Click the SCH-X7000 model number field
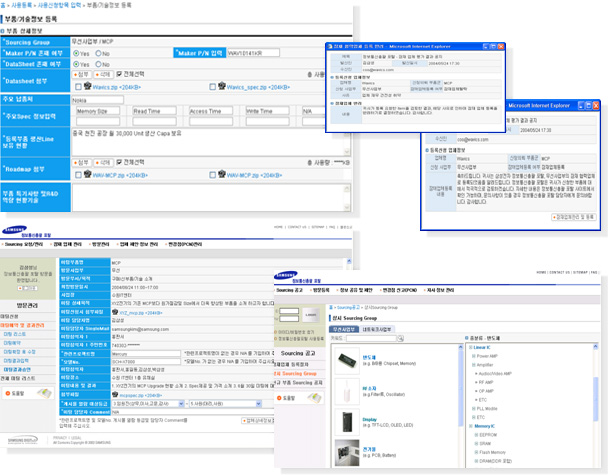This screenshot has width=608, height=475. pos(146,361)
